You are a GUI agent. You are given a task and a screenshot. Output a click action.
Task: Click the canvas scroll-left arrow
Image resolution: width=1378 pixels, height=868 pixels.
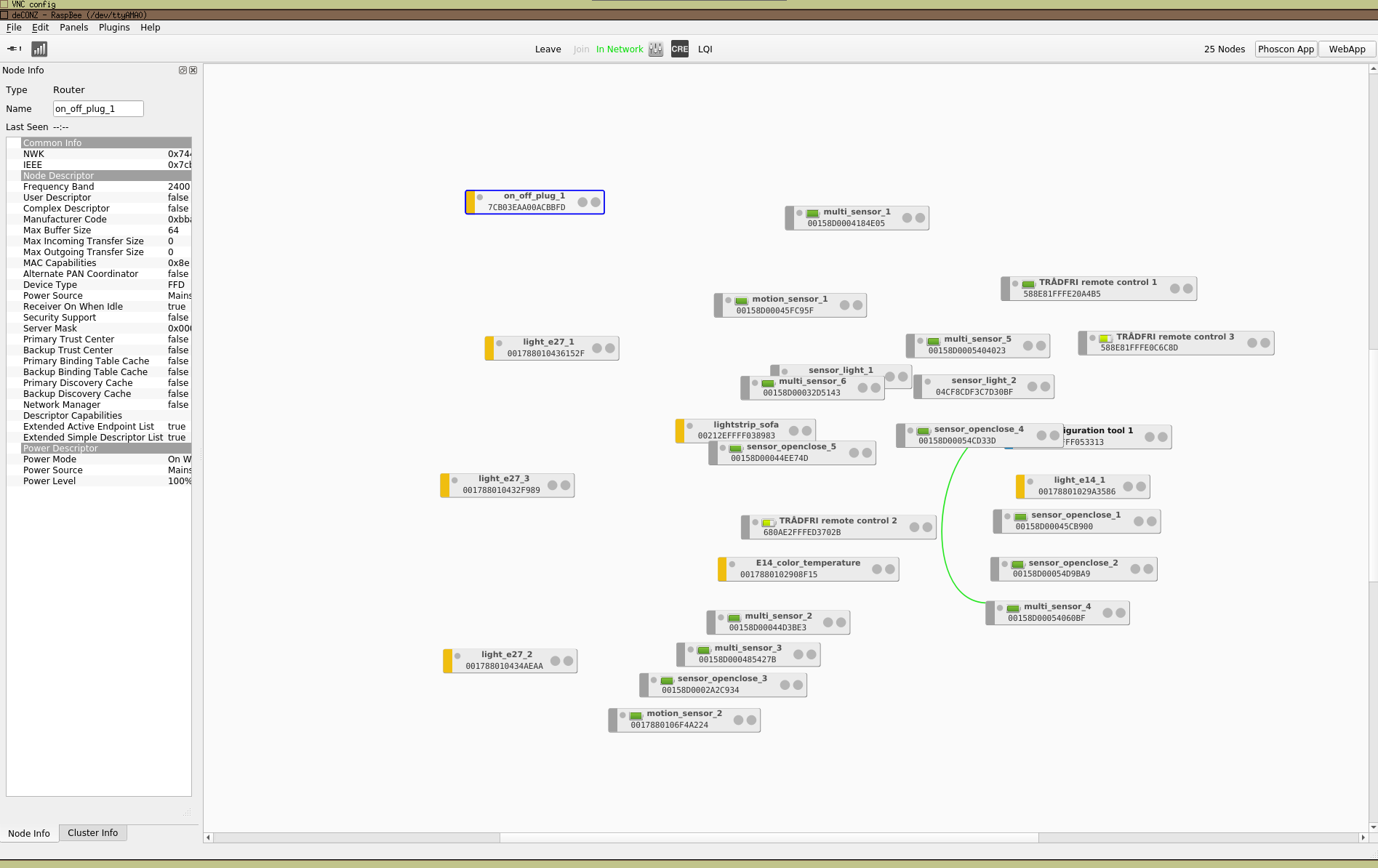click(x=208, y=837)
